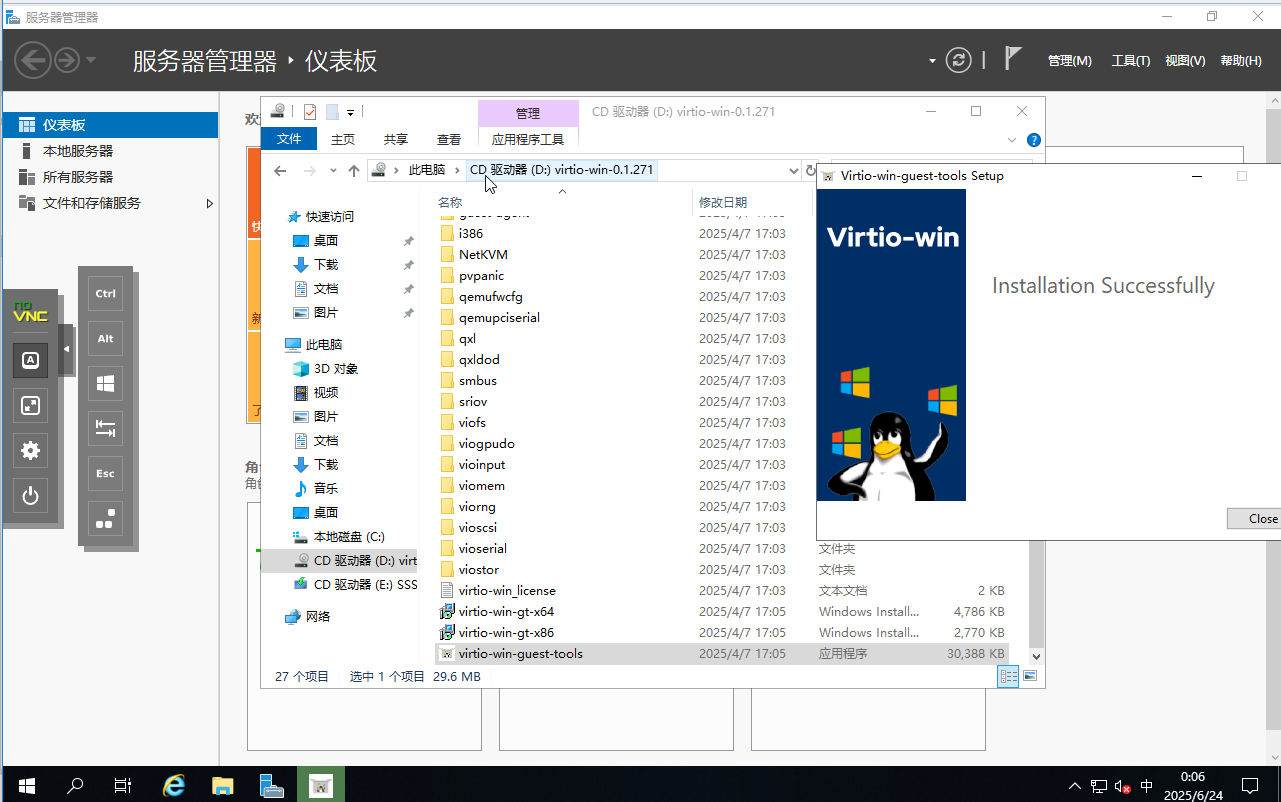Select virtio-win_license text file
The width and height of the screenshot is (1281, 802).
(x=507, y=590)
